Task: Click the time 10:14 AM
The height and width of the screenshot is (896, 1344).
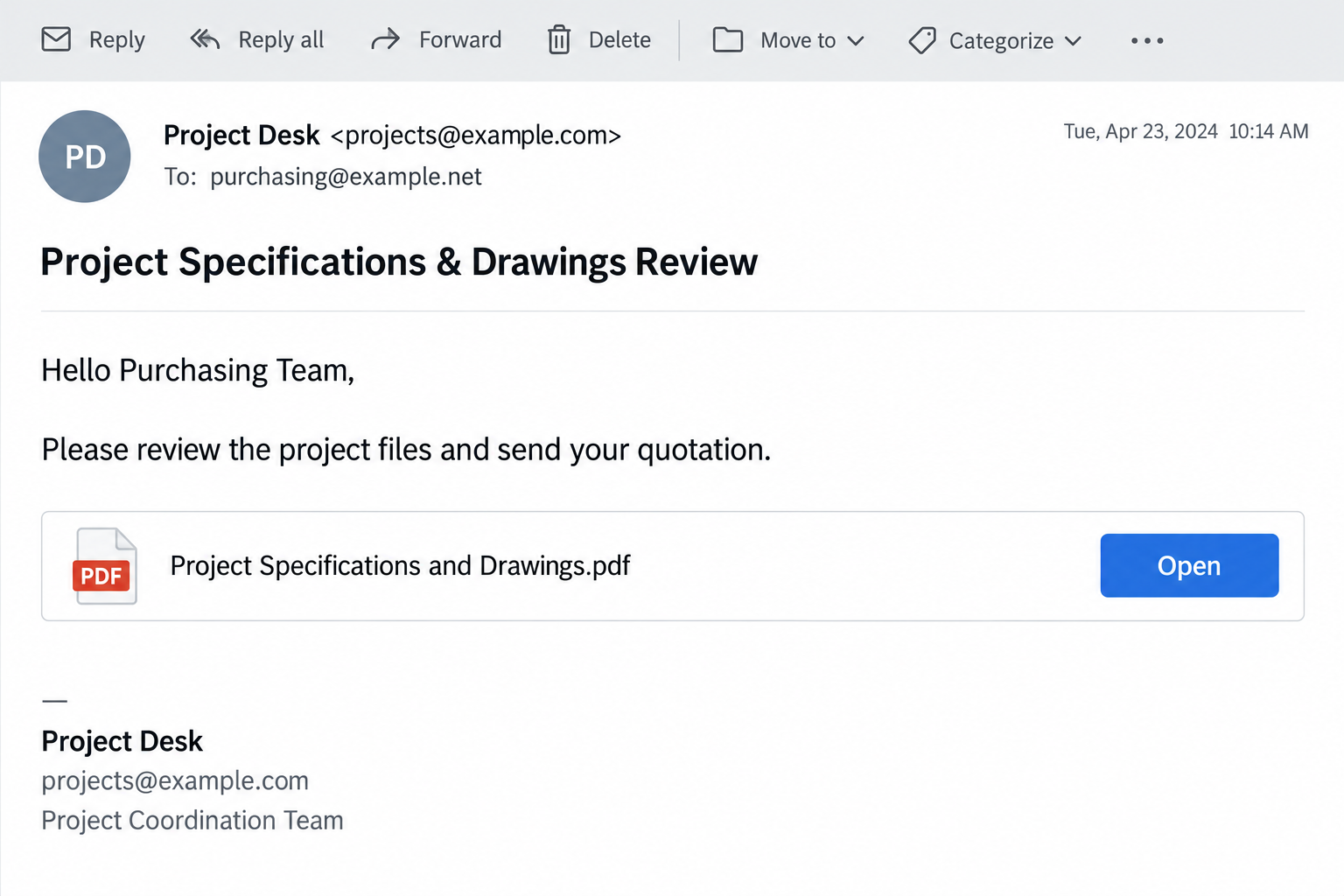Action: click(1269, 131)
